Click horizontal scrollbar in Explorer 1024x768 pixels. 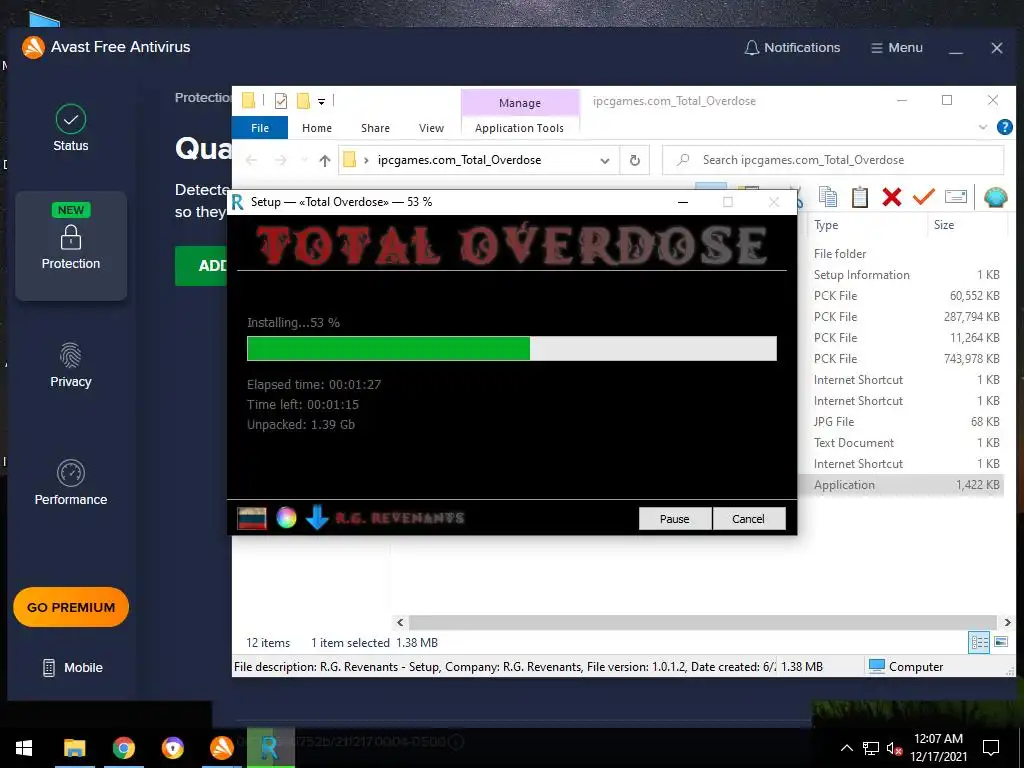pos(703,622)
